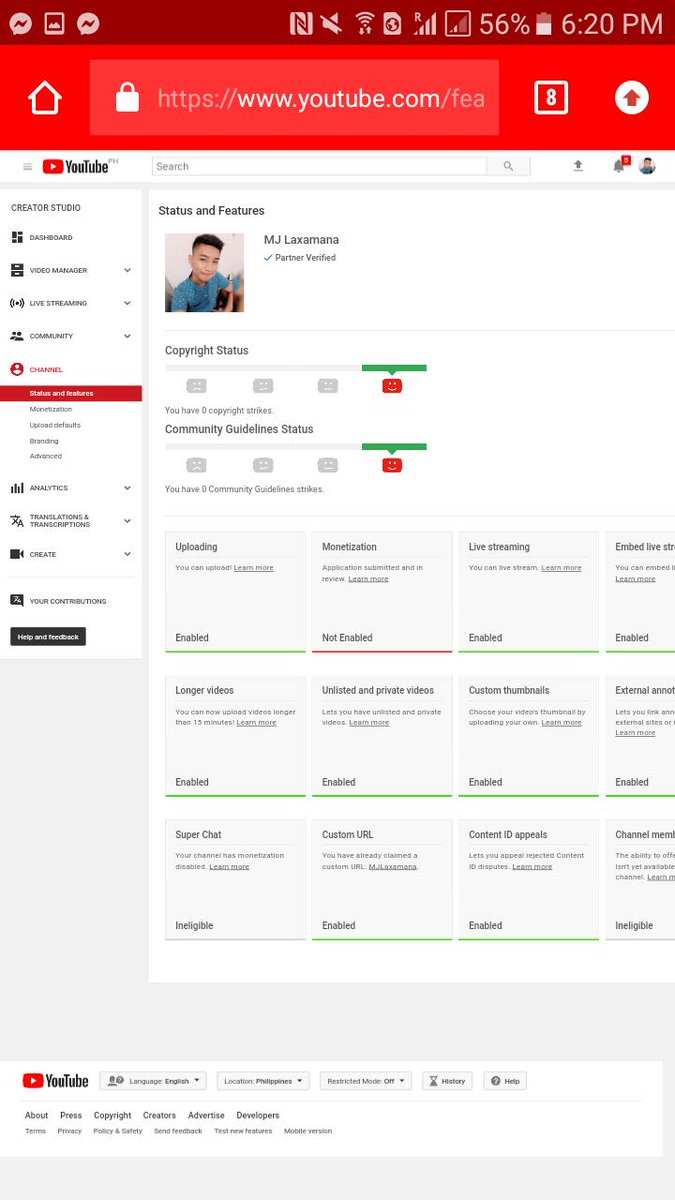The width and height of the screenshot is (675, 1200).
Task: Click the Live Streaming icon
Action: 17,303
